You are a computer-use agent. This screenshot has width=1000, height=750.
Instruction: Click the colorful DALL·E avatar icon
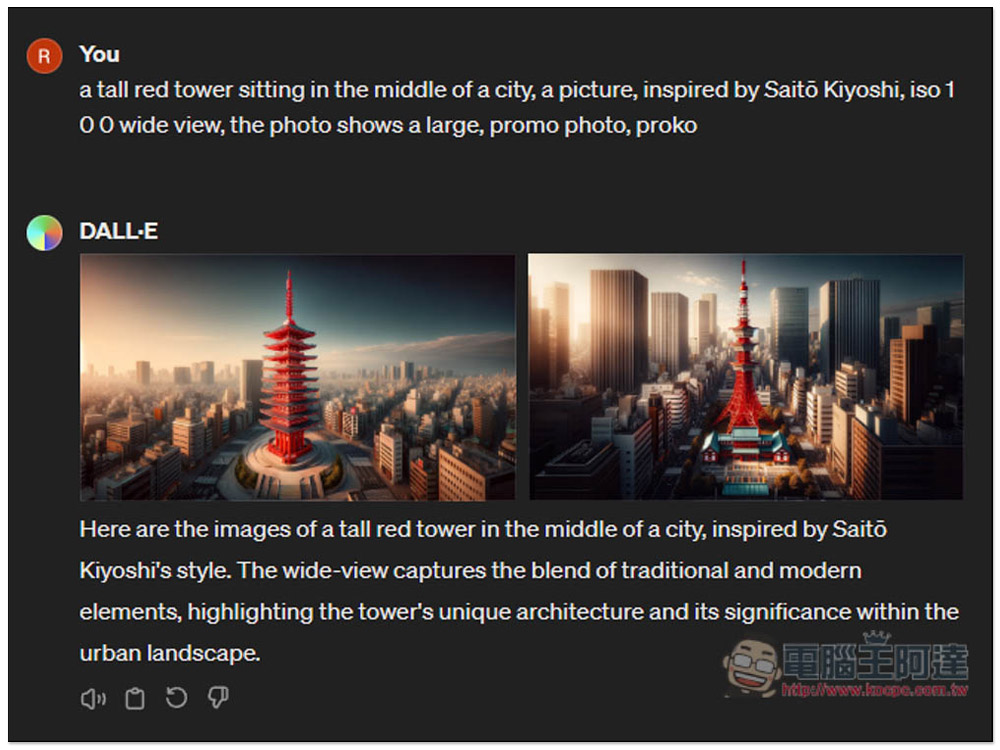pos(44,233)
